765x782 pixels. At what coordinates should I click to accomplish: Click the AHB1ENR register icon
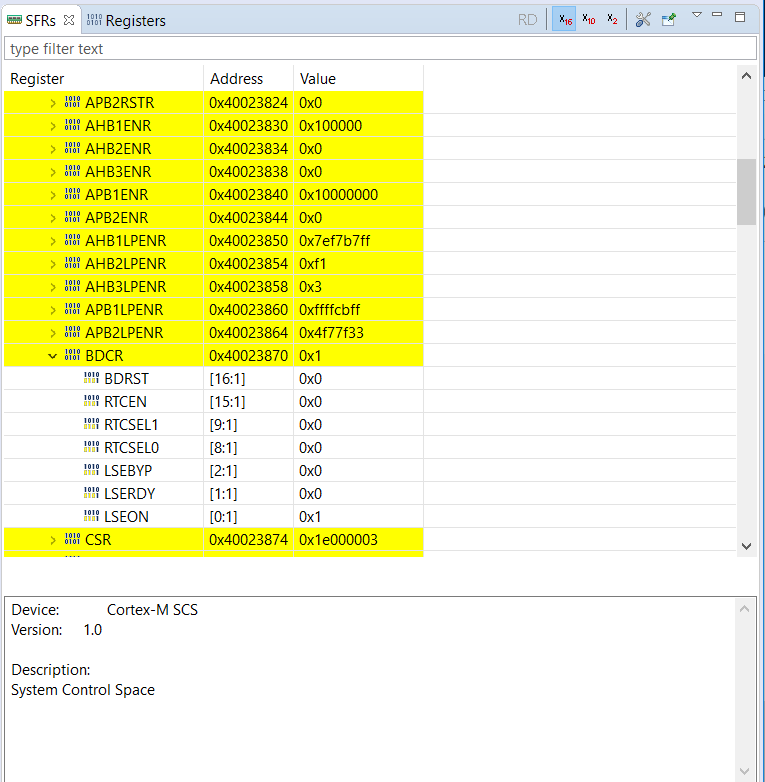click(72, 125)
